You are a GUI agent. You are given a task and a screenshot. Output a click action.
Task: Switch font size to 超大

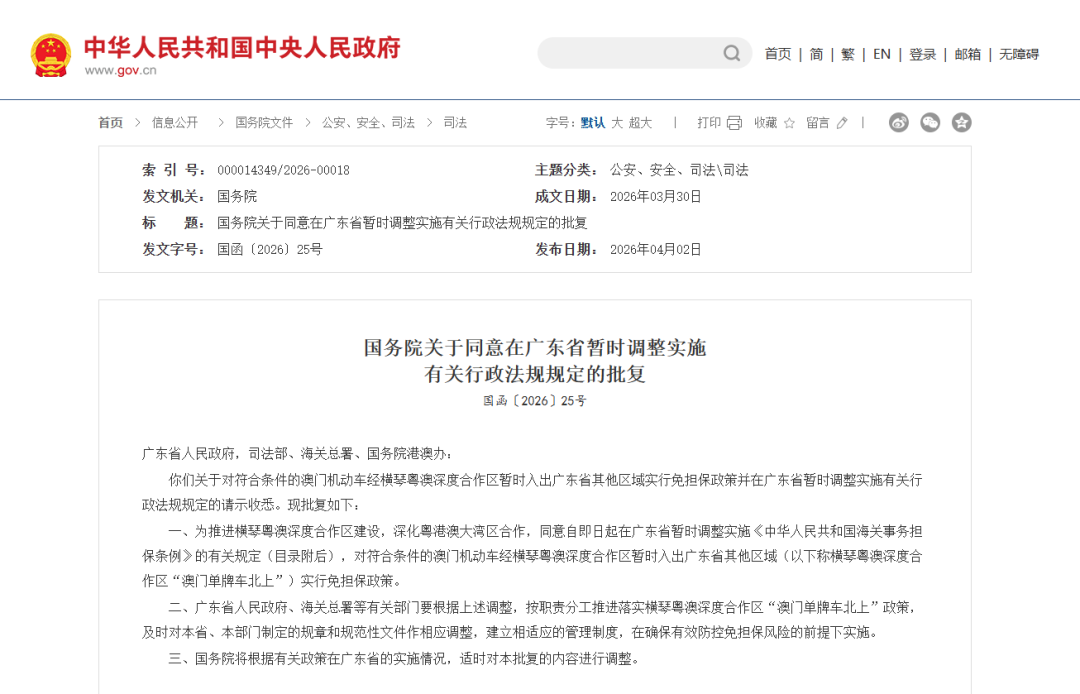click(640, 123)
